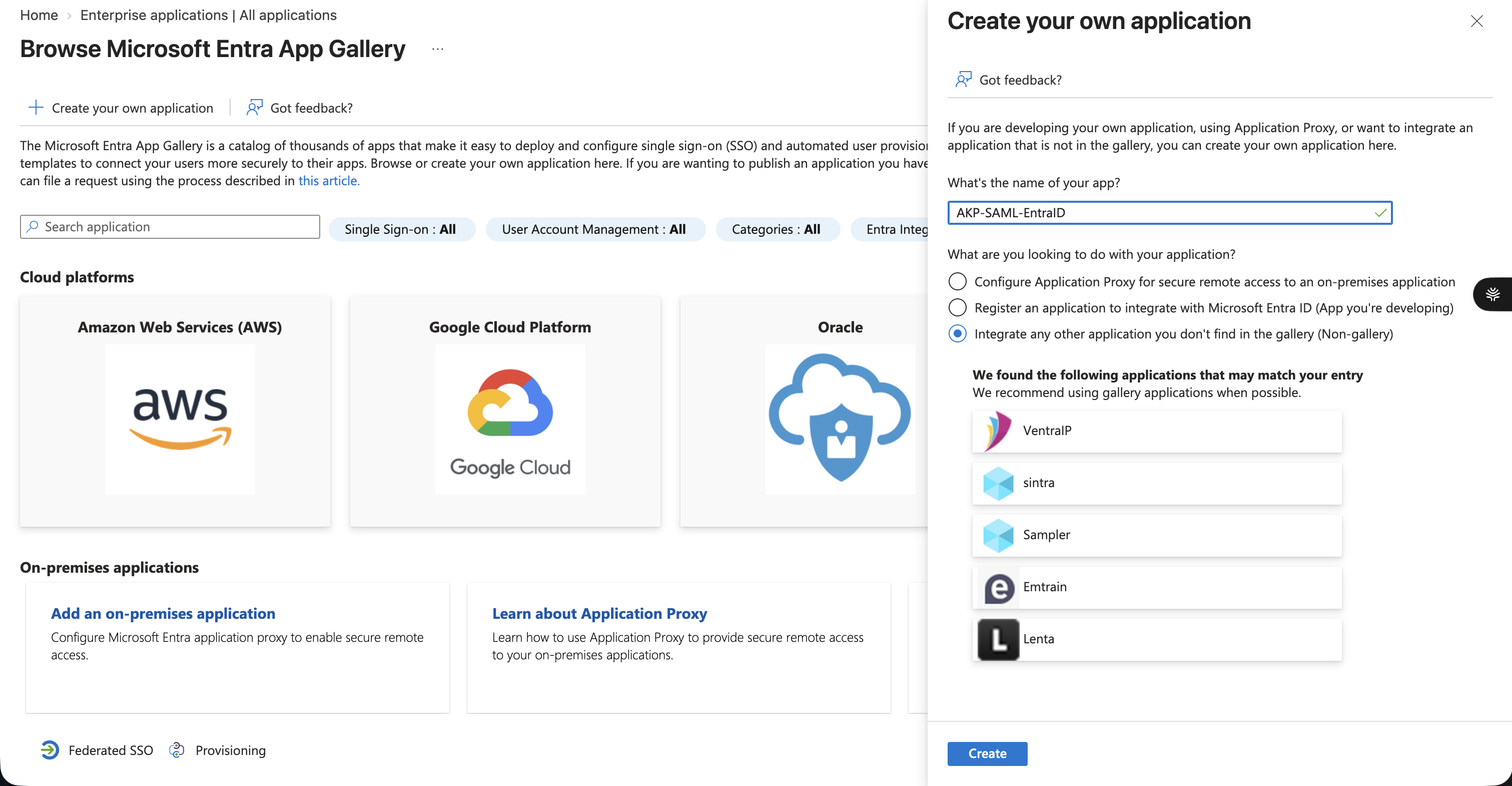Image resolution: width=1512 pixels, height=786 pixels.
Task: Click the VentraIP app logo icon
Action: pos(999,431)
